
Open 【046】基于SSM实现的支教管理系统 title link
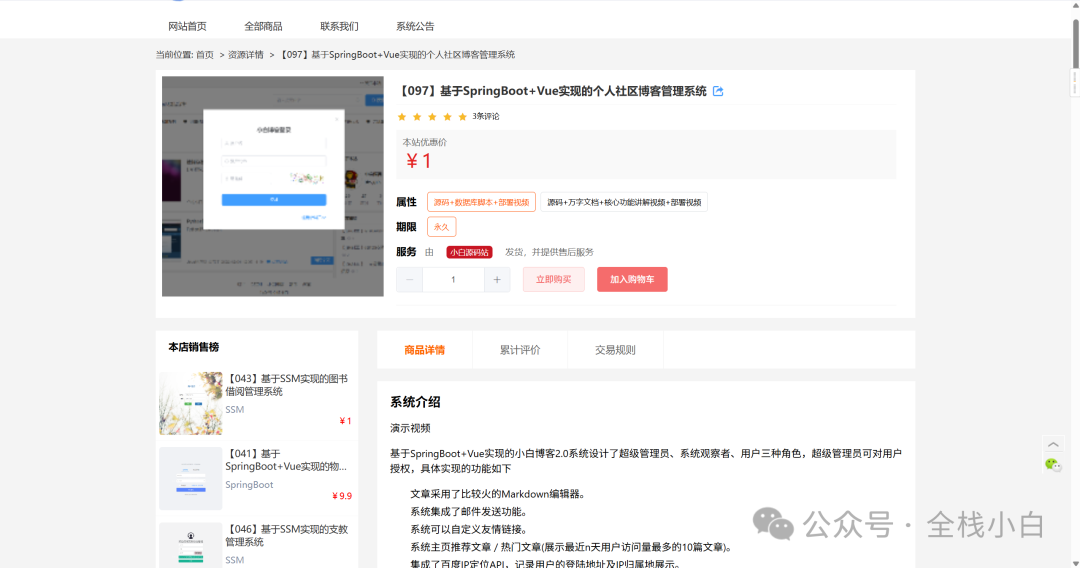coord(287,535)
